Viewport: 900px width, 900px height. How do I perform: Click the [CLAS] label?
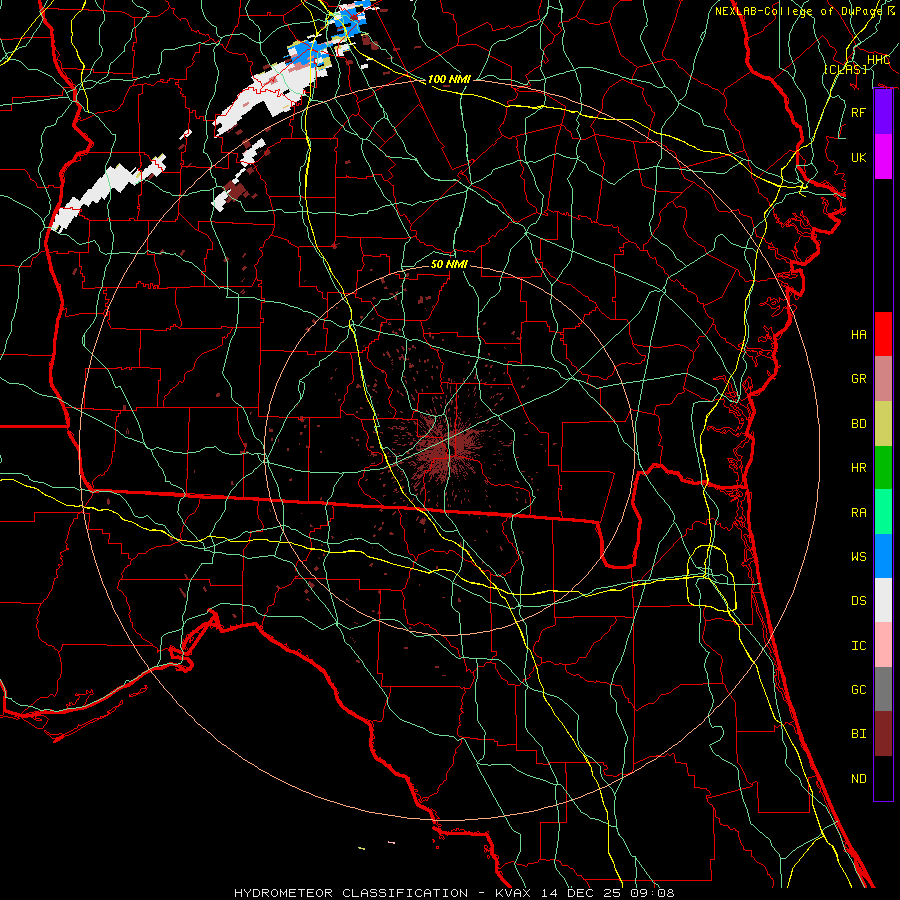point(845,69)
